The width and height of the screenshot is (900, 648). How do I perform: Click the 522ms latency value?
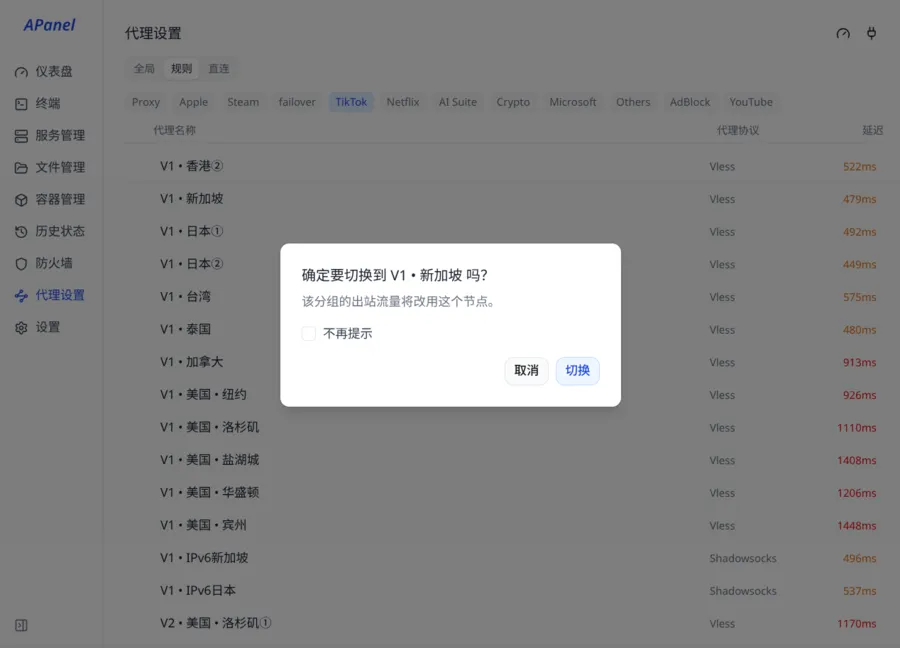859,167
